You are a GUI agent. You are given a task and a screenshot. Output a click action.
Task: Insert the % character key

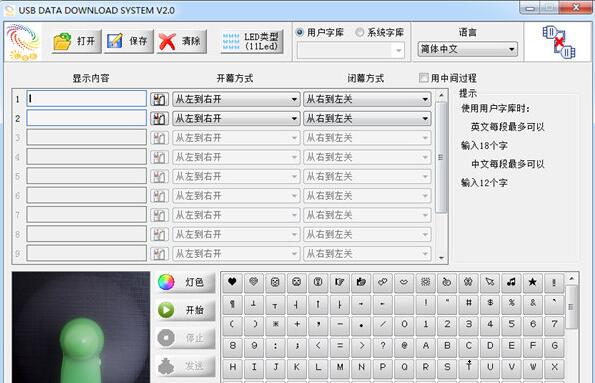(511, 303)
